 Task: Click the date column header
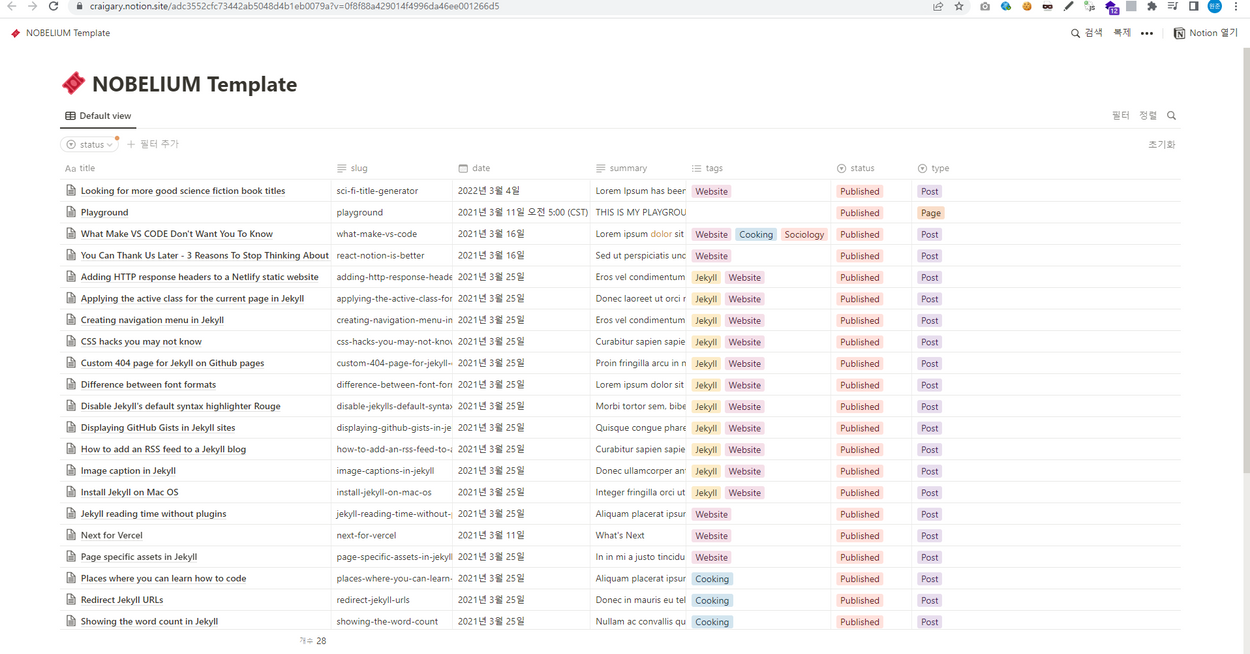point(521,168)
